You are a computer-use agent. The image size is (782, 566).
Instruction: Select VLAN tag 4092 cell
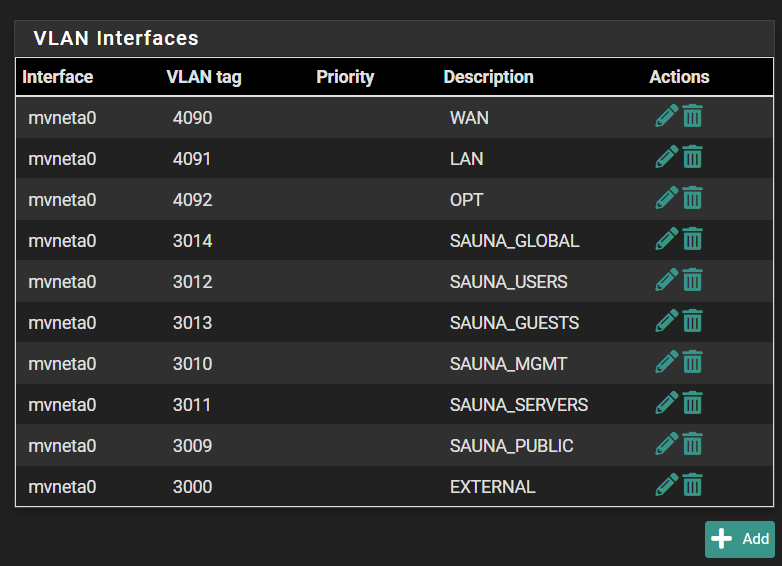[193, 200]
